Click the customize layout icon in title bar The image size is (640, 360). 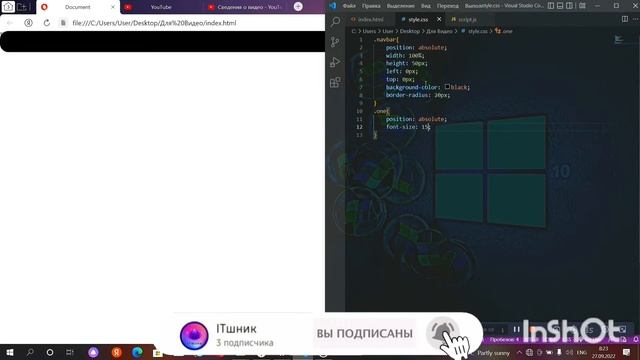coord(582,6)
